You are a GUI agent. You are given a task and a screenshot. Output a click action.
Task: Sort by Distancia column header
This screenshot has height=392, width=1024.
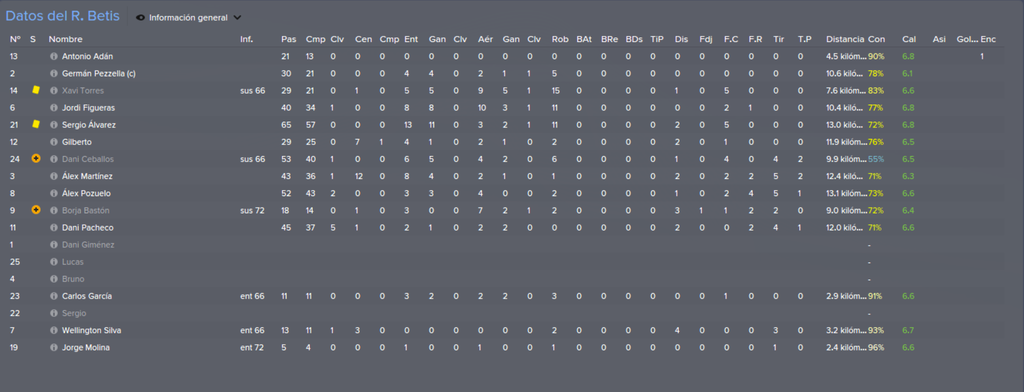(x=845, y=39)
